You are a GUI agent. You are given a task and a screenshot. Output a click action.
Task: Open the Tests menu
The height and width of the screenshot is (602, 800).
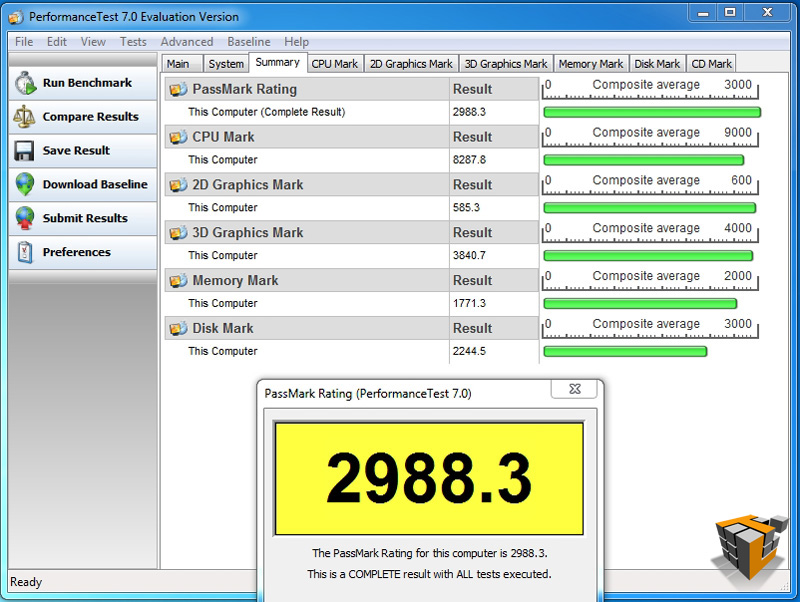coord(133,42)
